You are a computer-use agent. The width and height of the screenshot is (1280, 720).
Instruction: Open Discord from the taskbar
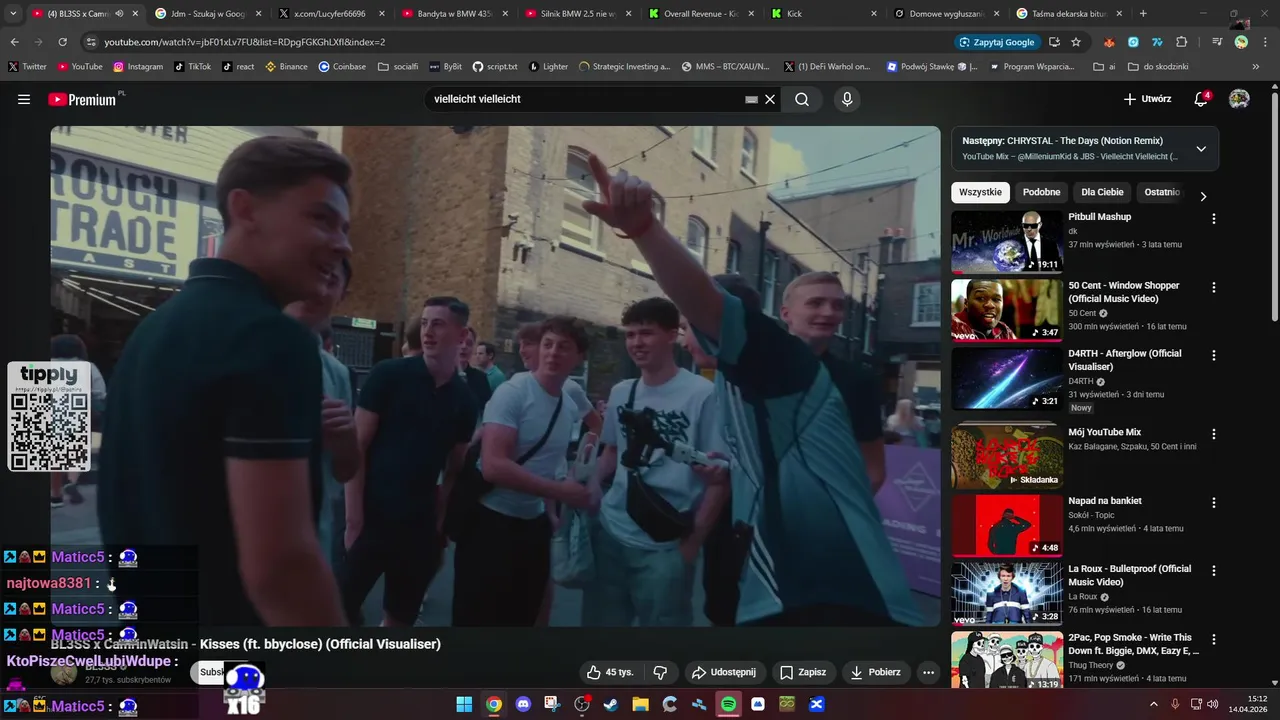pyautogui.click(x=523, y=704)
